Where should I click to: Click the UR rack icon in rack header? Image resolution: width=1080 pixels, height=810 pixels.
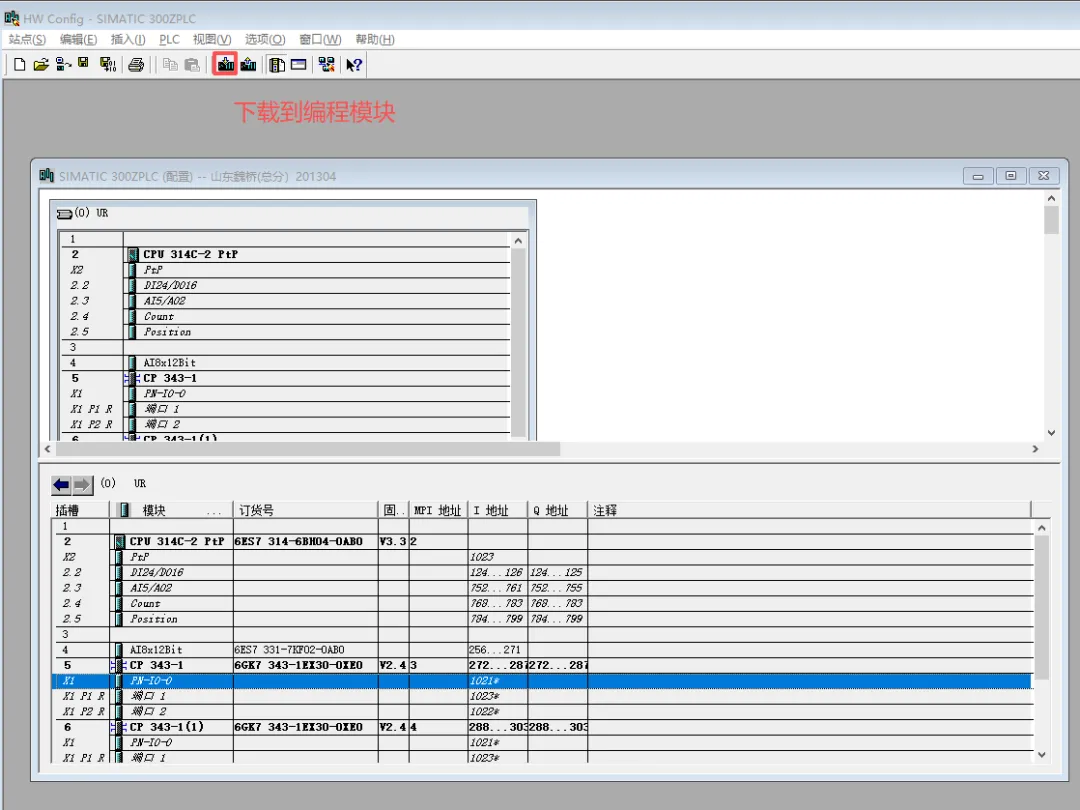[65, 214]
